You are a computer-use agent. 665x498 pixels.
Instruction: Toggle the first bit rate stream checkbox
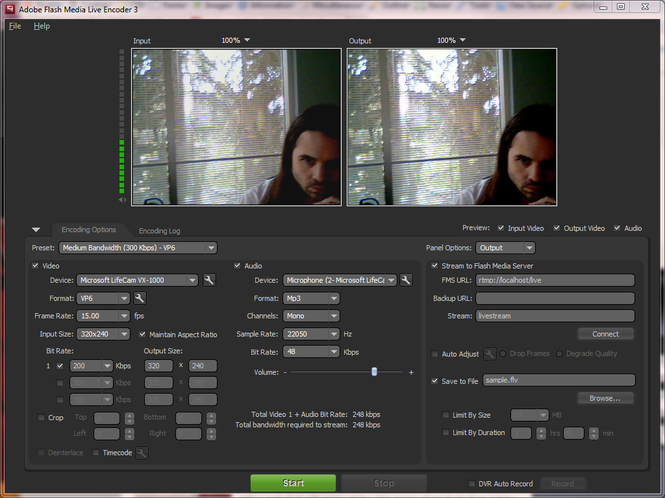60,366
